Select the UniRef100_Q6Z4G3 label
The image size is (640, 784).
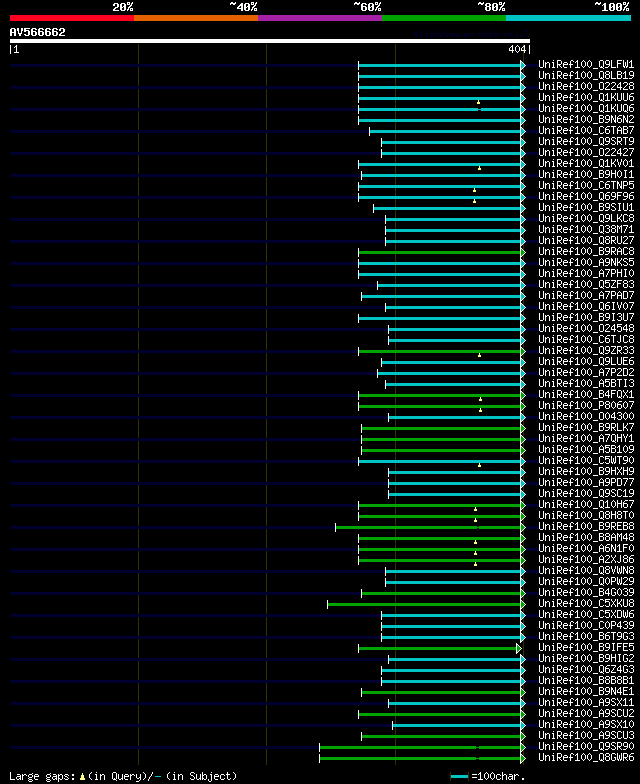coord(586,670)
